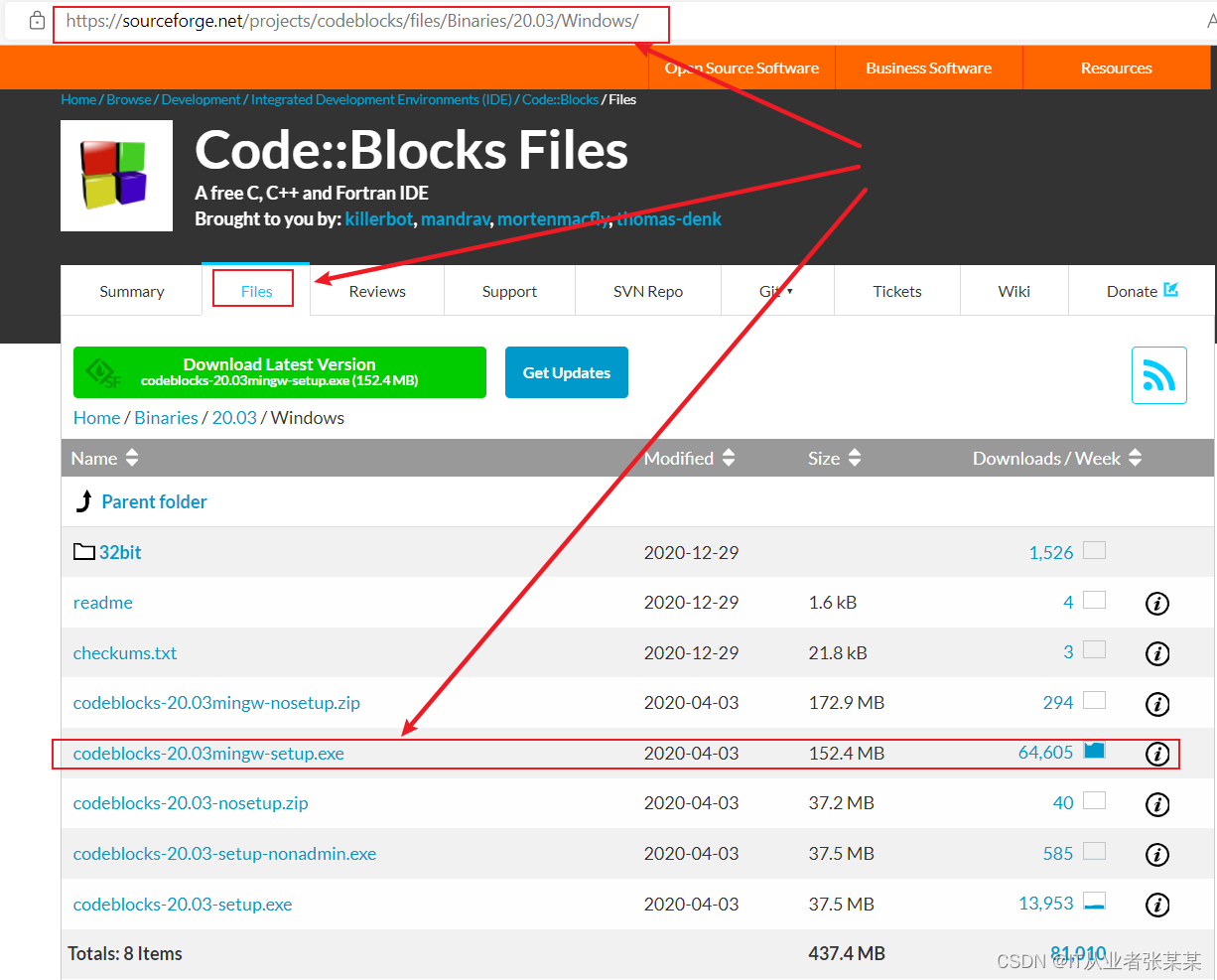Open the Git dropdown menu
This screenshot has height=980, width=1217.
(x=777, y=290)
